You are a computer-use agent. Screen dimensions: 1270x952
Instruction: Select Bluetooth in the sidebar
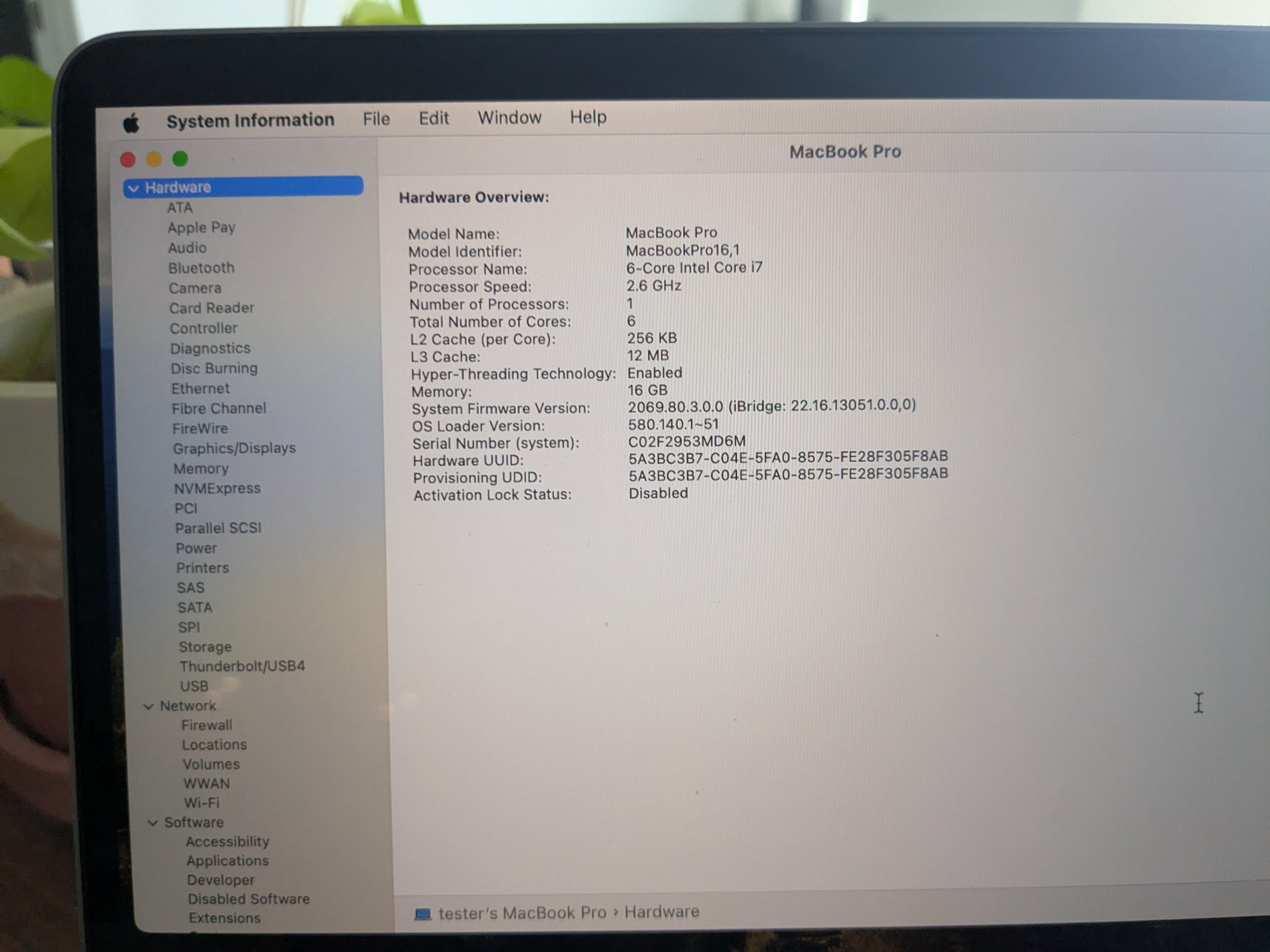pos(201,268)
